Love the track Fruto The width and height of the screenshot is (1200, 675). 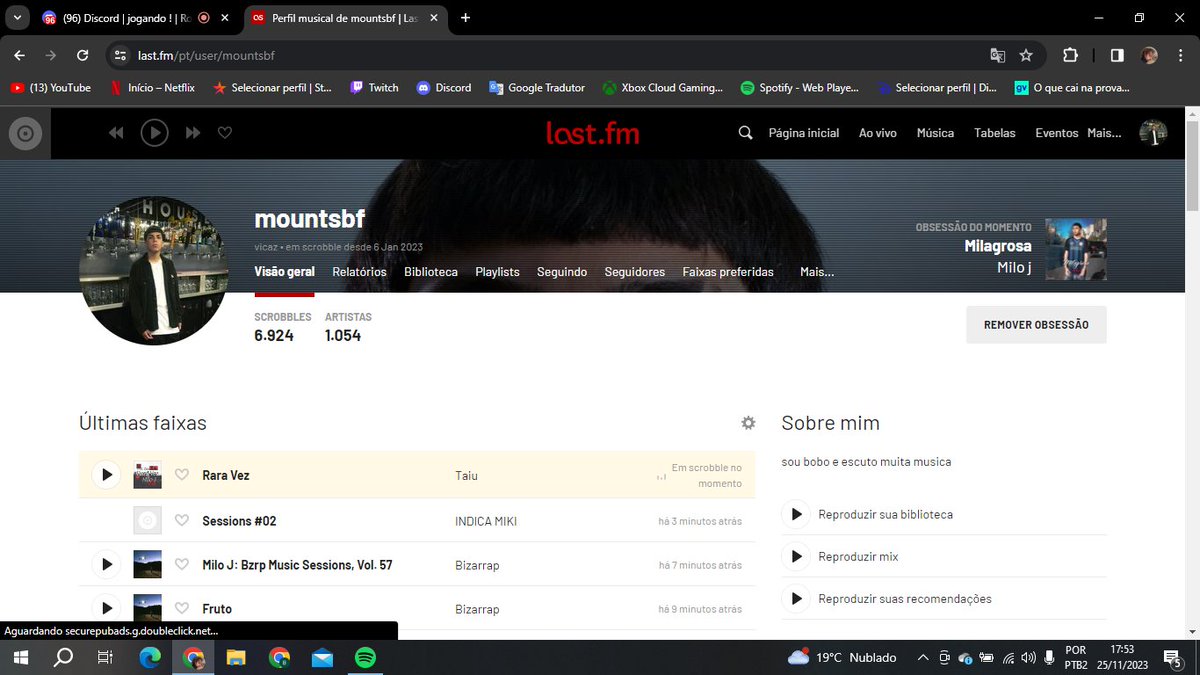tap(182, 608)
